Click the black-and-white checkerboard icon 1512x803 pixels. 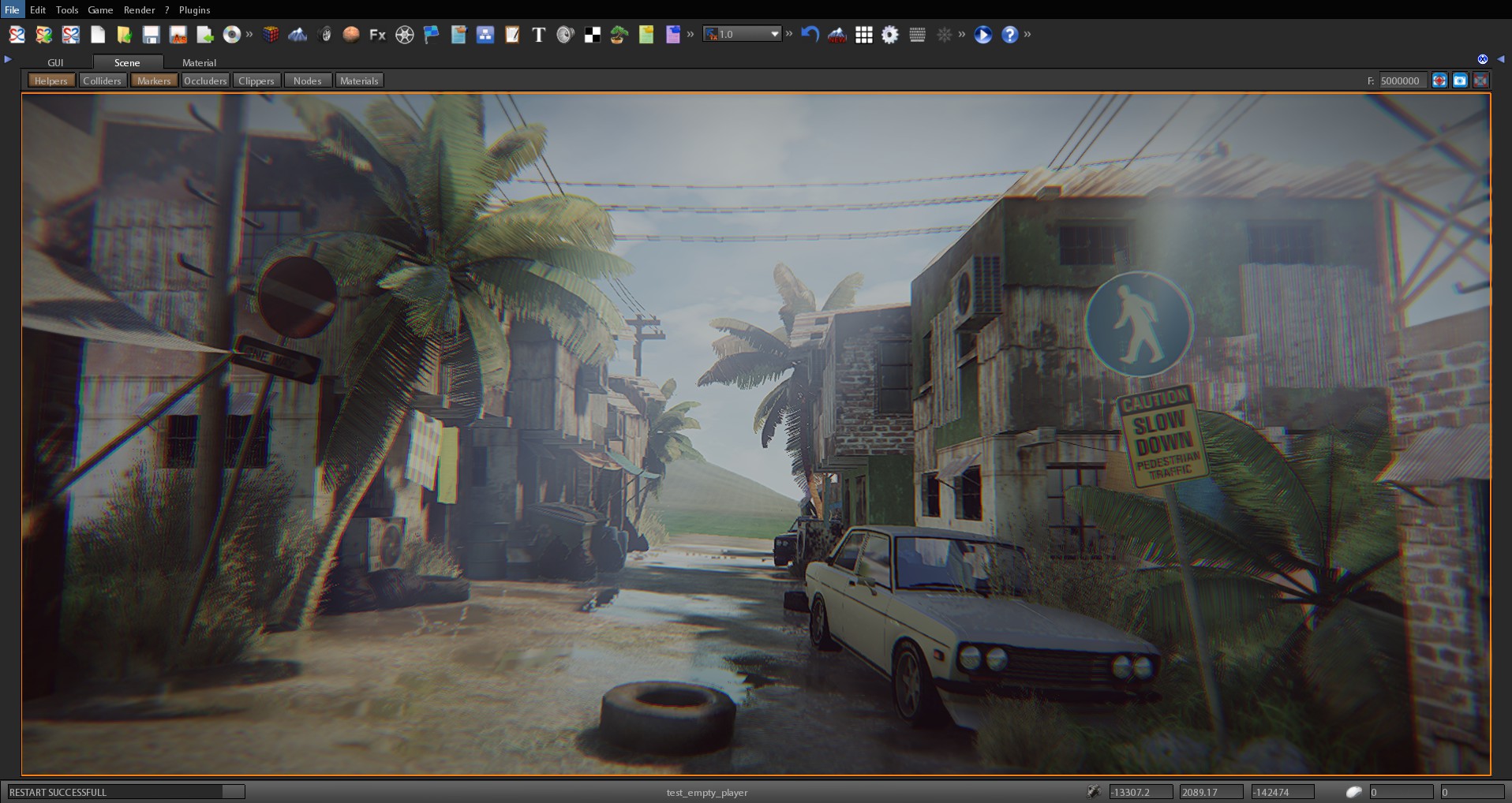[592, 35]
